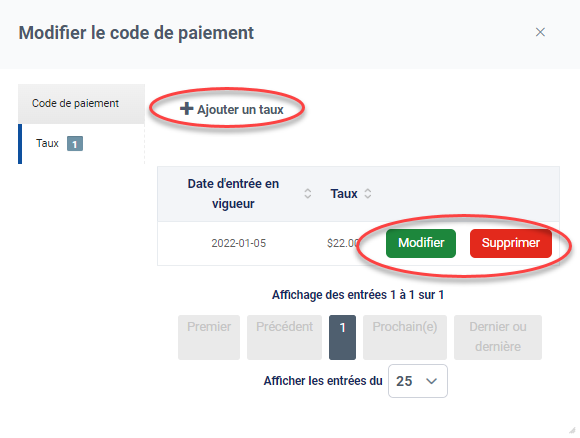Screen dimensions: 580x438
Task: Click the Taux count badge showing 1
Action: tap(75, 144)
